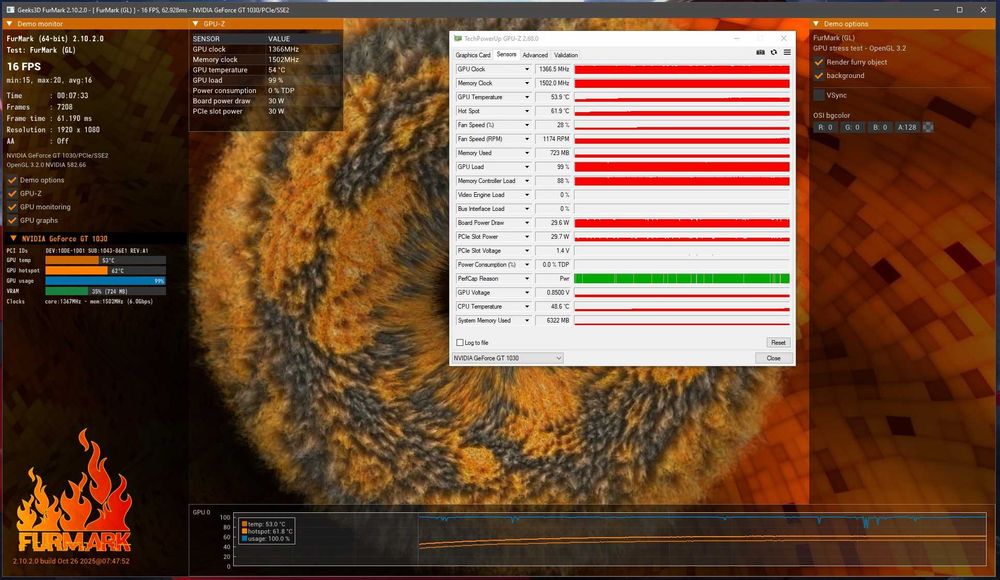Click the OSI bgcolor G: 0 field
The image size is (1000, 580).
click(852, 127)
